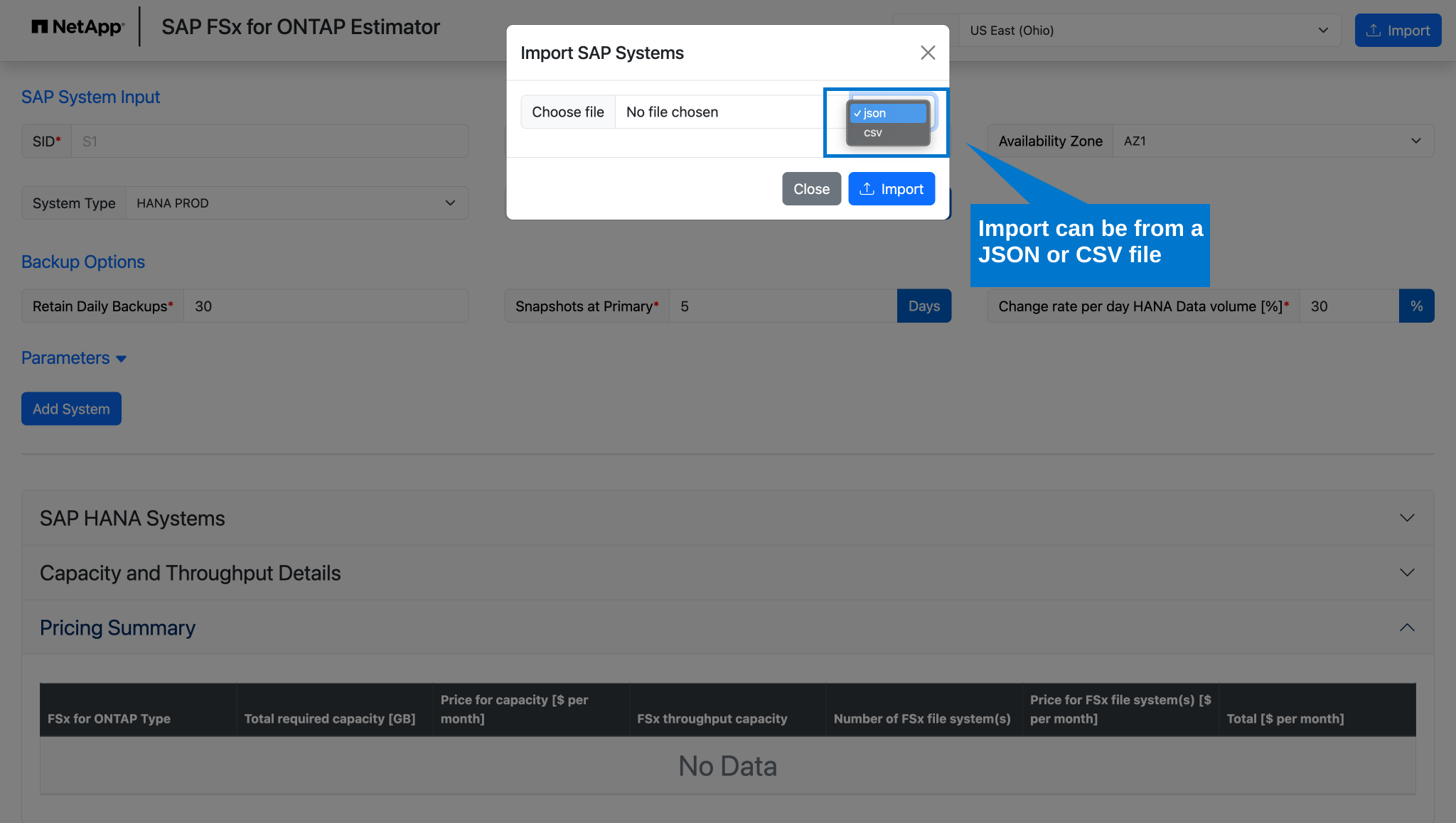1456x823 pixels.
Task: Click the Backup Options heading
Action: [83, 262]
